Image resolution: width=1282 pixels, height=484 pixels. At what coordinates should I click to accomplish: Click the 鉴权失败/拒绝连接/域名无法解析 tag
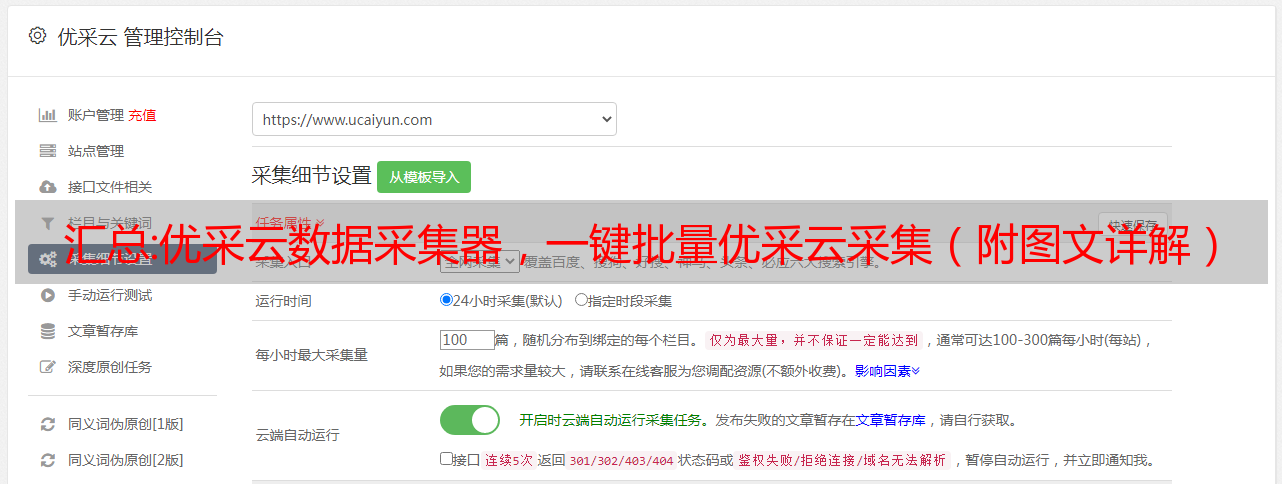click(842, 461)
